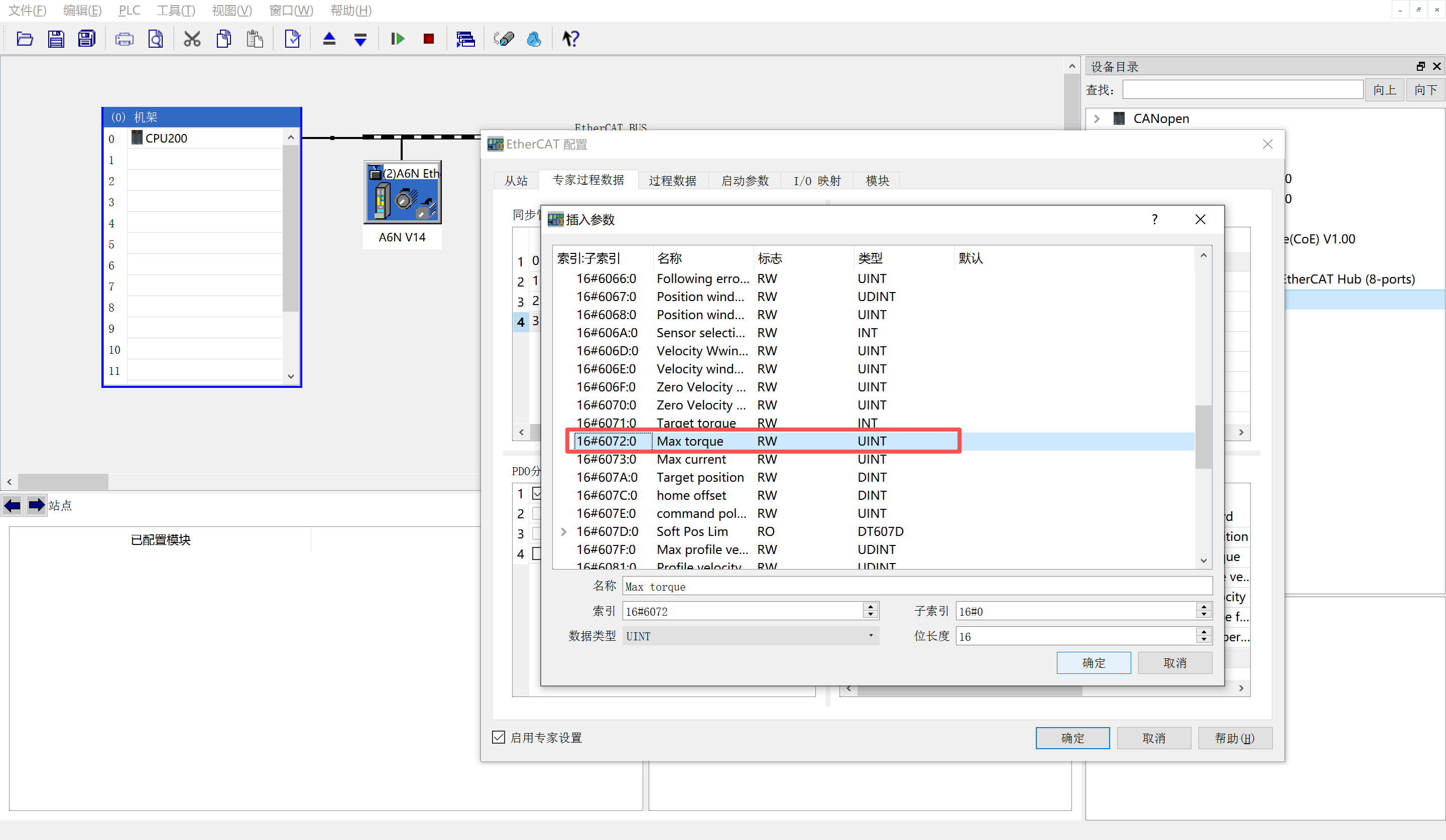
Task: Click the parameter list vertical scrollbar thumb
Action: point(1203,437)
